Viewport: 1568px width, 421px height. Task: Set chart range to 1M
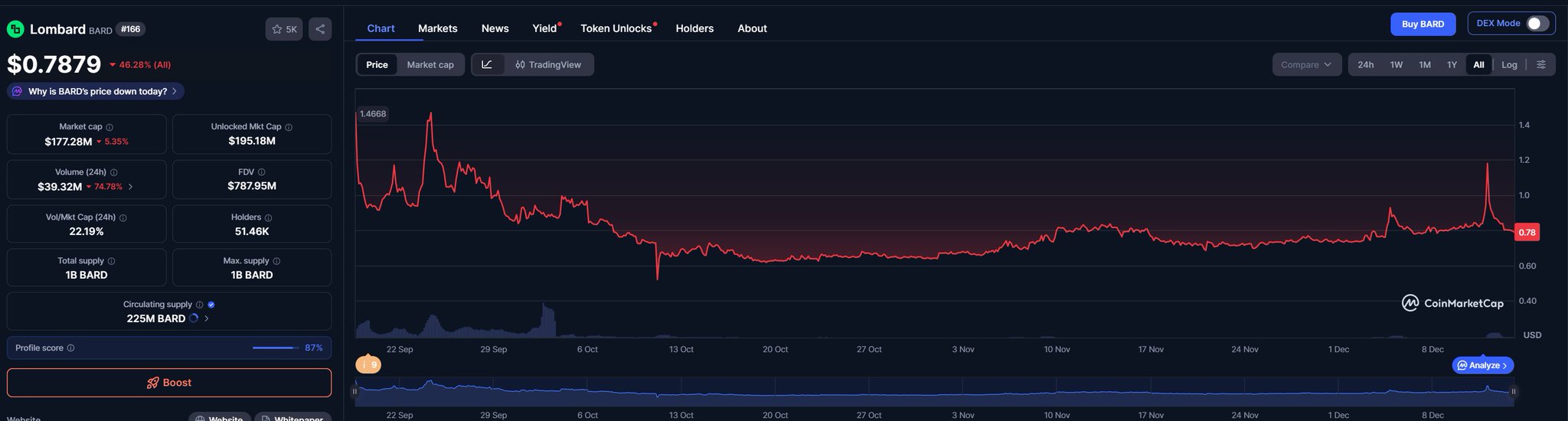pos(1425,64)
